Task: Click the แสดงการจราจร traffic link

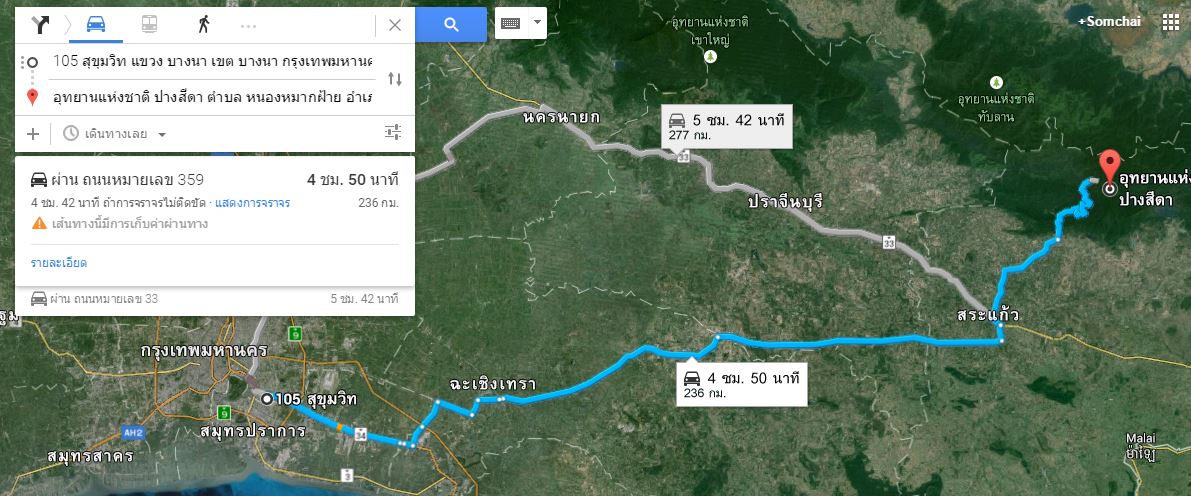Action: (252, 204)
